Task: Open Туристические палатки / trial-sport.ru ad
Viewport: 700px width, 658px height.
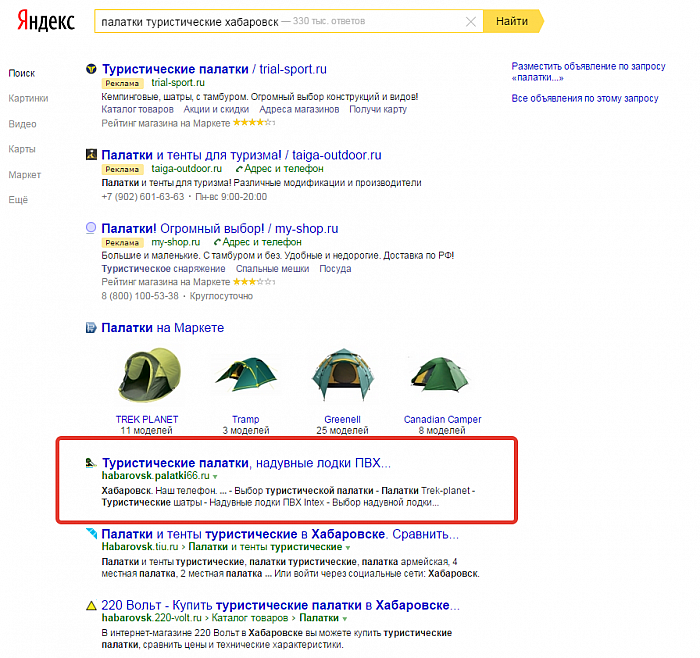Action: pyautogui.click(x=214, y=69)
